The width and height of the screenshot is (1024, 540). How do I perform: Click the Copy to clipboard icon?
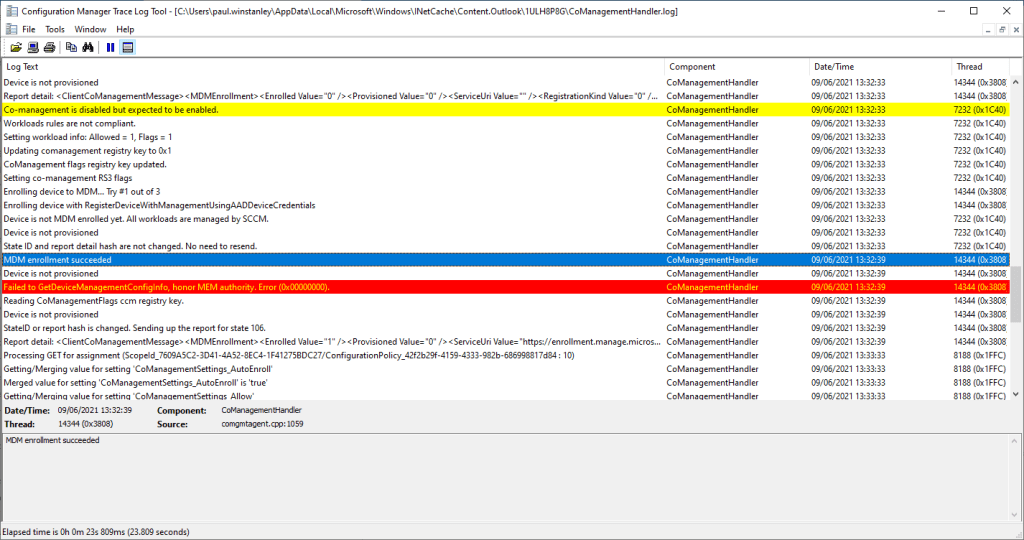pyautogui.click(x=71, y=47)
